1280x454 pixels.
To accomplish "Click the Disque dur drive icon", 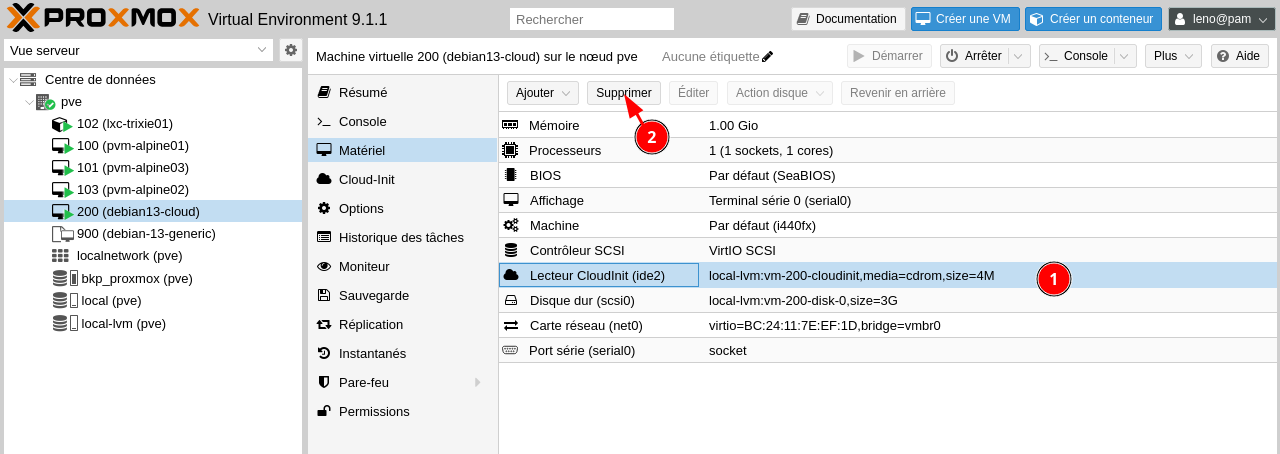I will click(511, 300).
